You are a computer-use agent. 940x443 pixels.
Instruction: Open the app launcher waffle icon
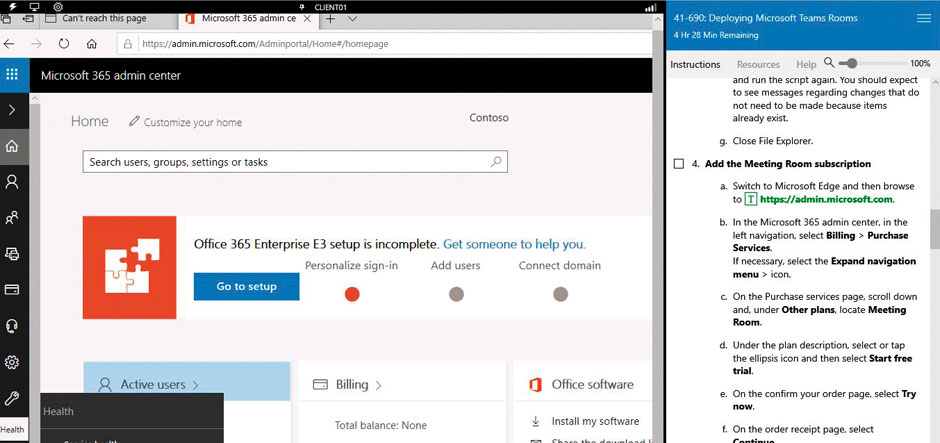(12, 74)
